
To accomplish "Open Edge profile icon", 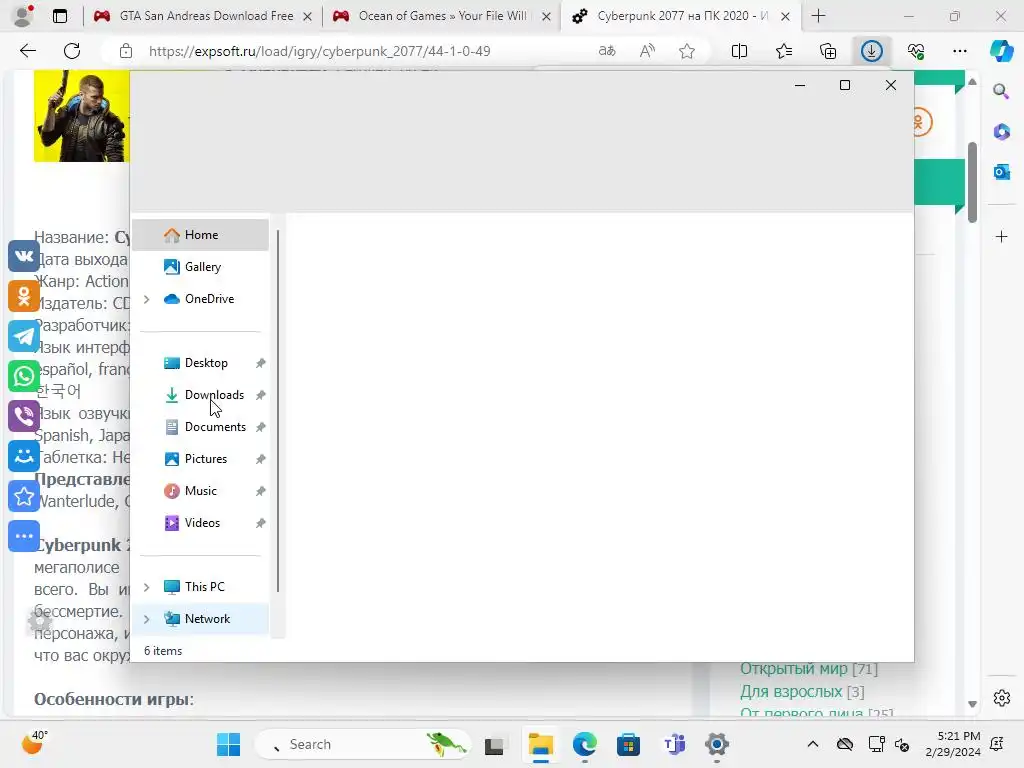I will [23, 16].
